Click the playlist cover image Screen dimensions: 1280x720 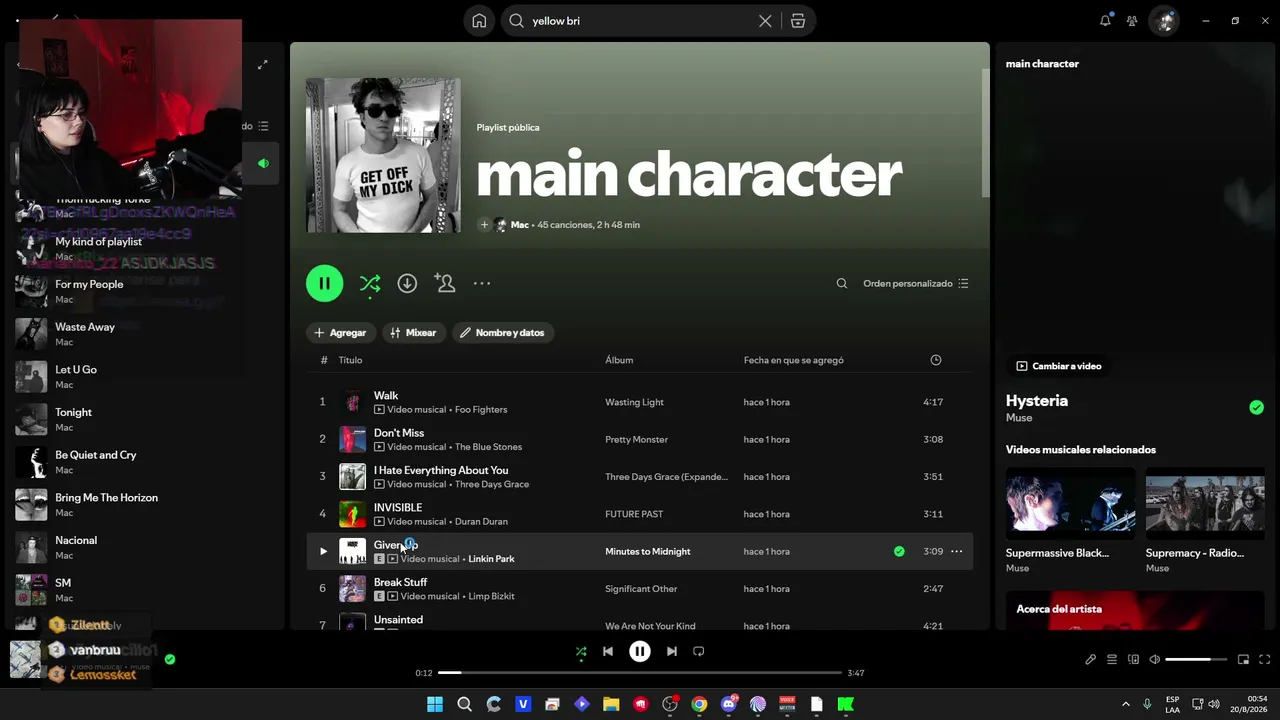coord(383,155)
